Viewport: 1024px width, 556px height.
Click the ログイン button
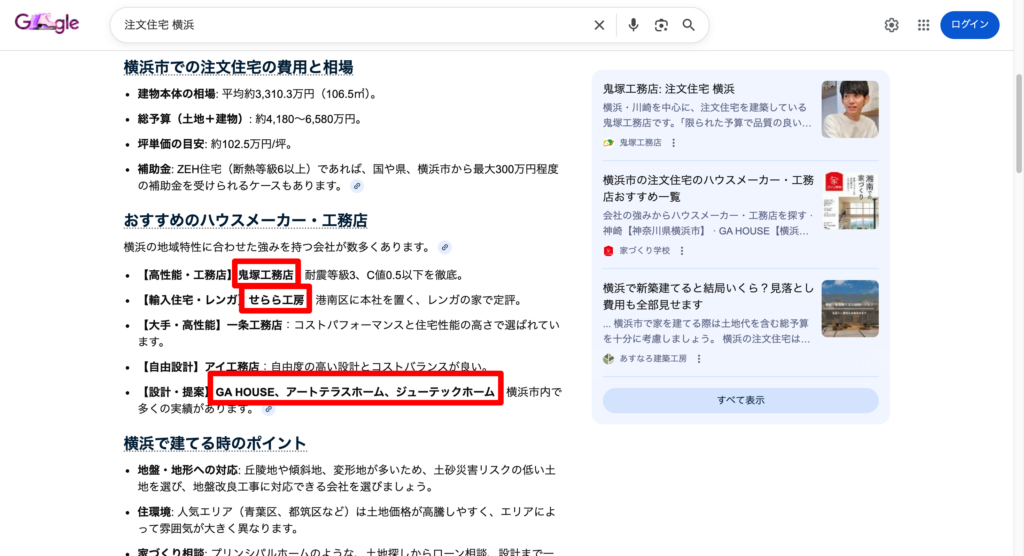(x=969, y=25)
